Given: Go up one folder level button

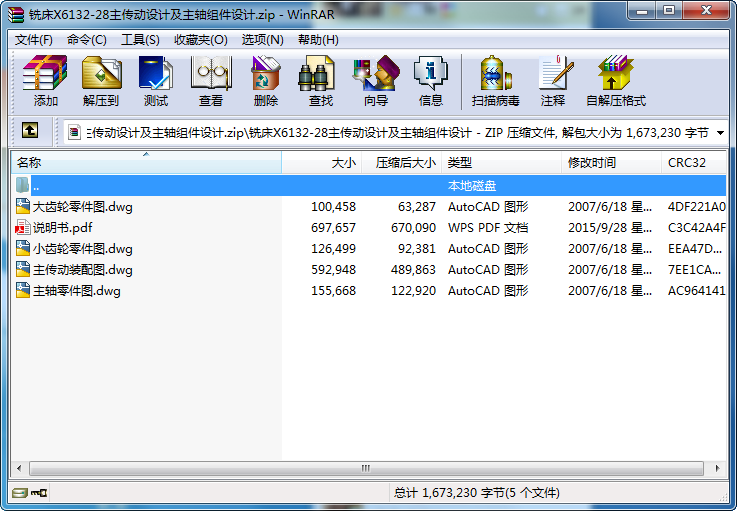Looking at the screenshot, I should point(30,131).
